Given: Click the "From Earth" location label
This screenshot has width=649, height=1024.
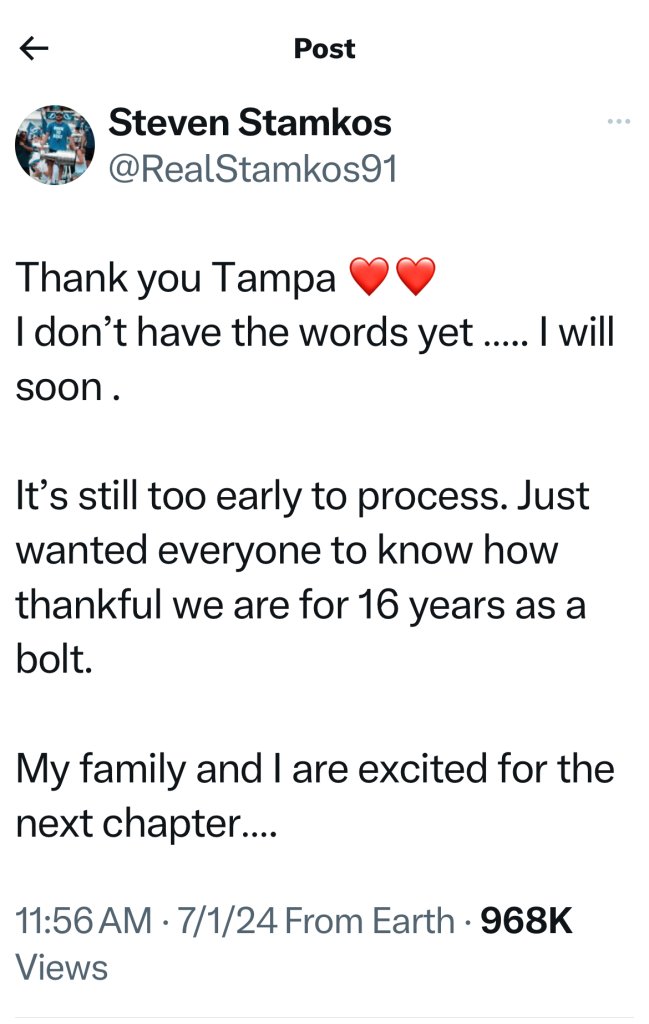Looking at the screenshot, I should [x=370, y=921].
